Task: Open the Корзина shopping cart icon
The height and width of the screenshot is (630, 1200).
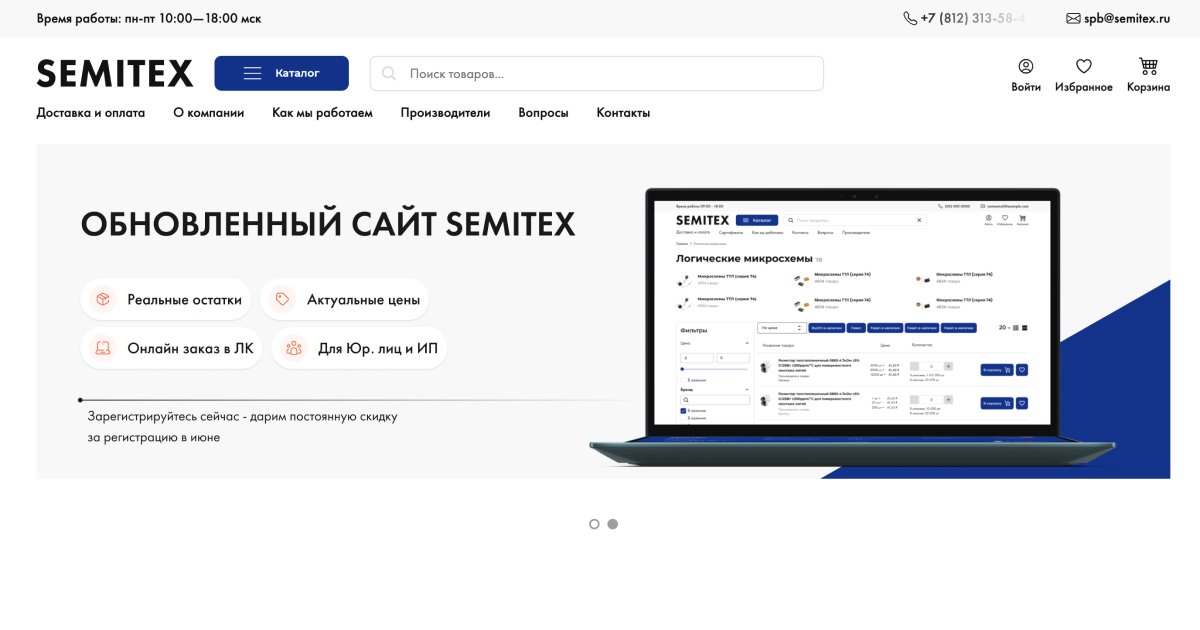Action: tap(1147, 65)
